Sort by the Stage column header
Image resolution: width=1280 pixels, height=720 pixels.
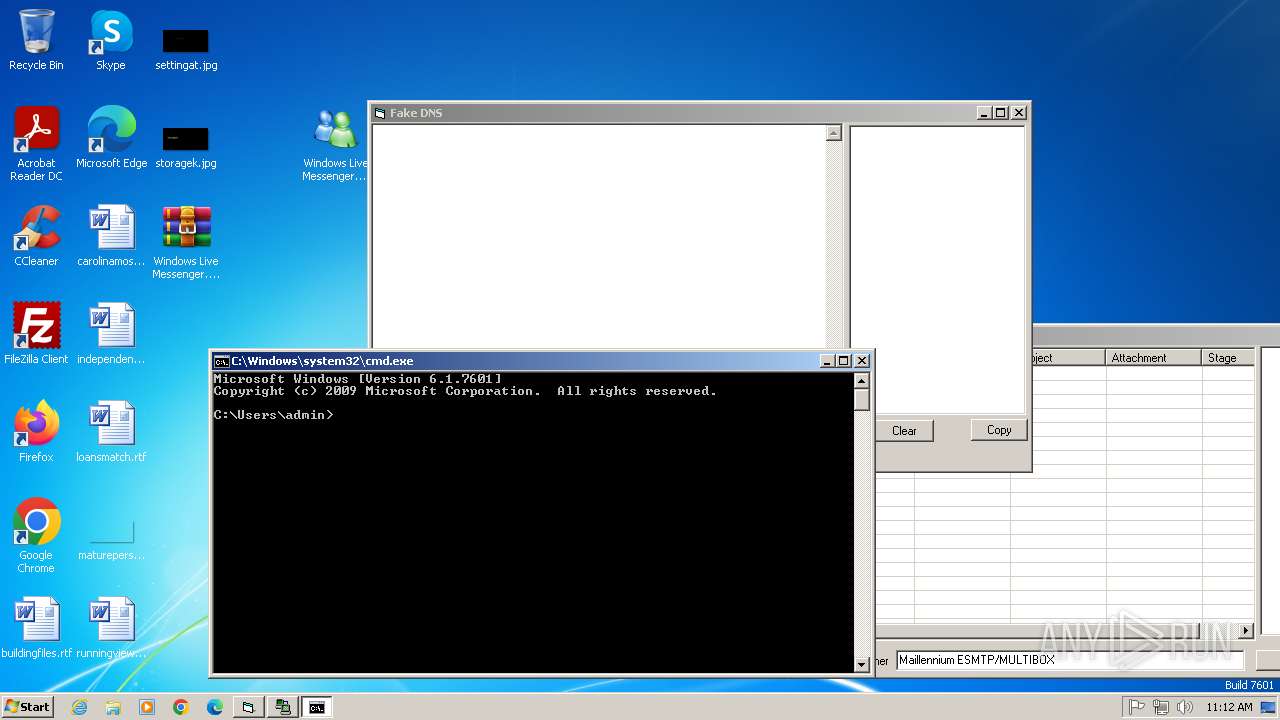click(x=1229, y=358)
